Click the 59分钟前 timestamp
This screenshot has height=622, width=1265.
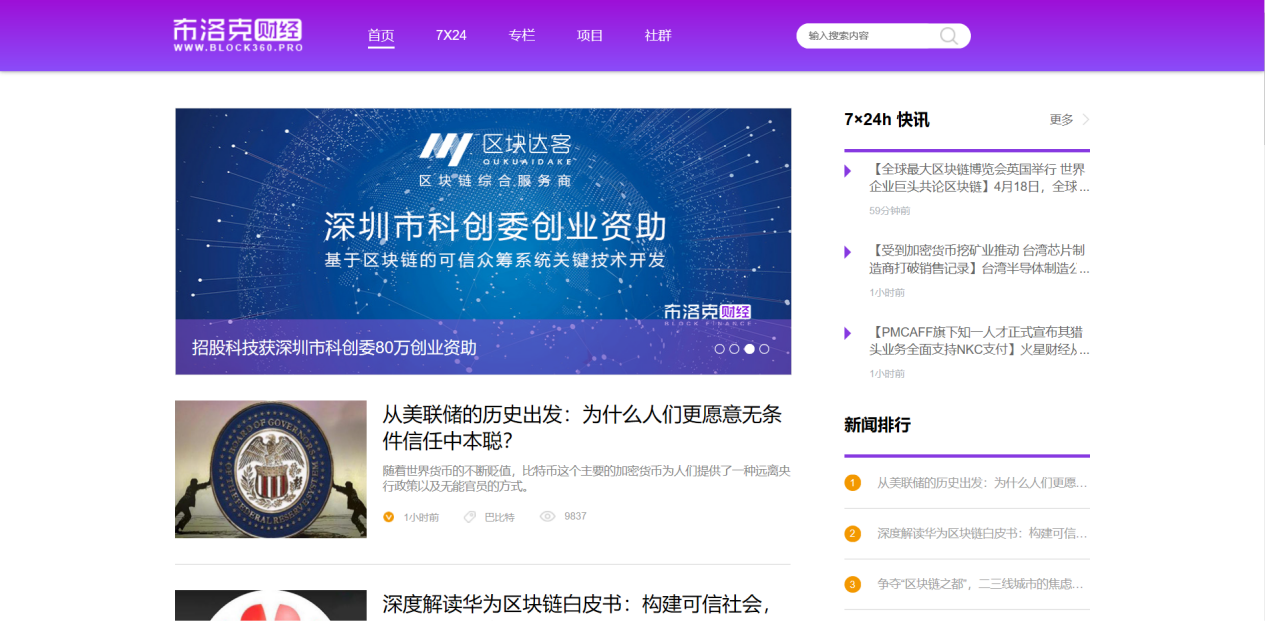pos(890,211)
